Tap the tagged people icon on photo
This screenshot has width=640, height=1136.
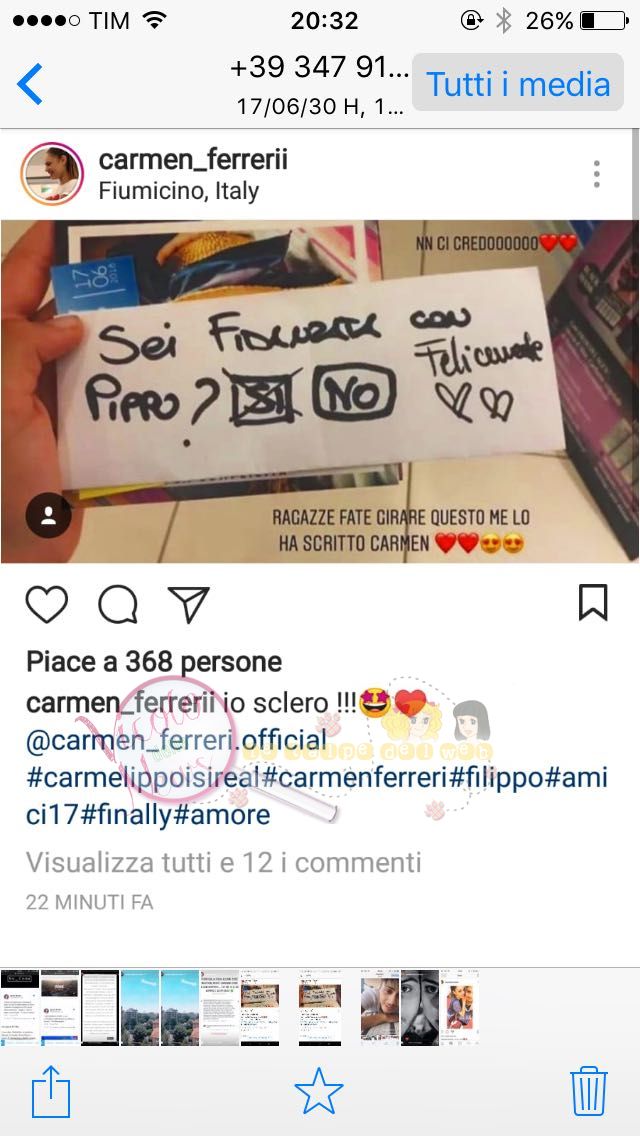coord(49,515)
